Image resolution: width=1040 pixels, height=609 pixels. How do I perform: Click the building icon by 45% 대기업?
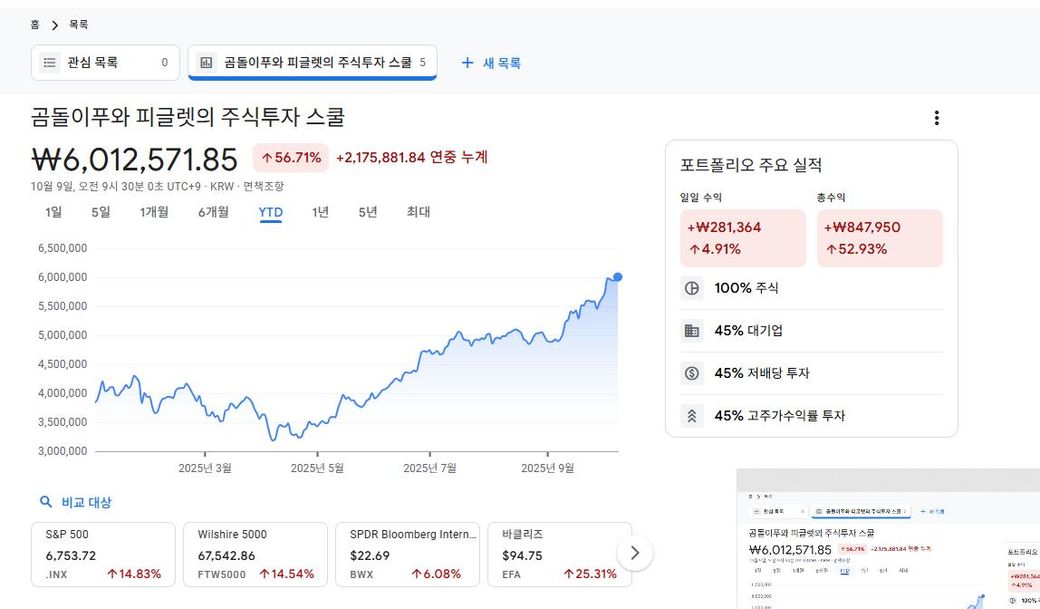(691, 331)
